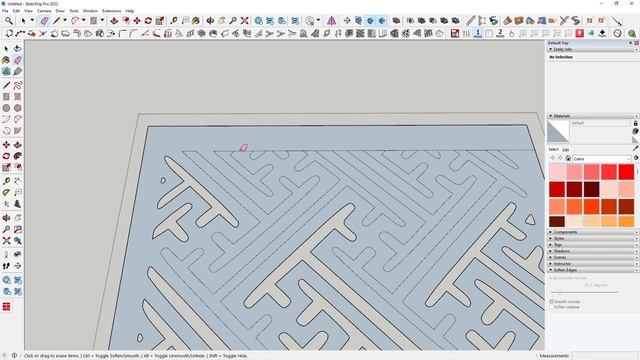Select the Line tool in the left toolbar

pyautogui.click(x=6, y=85)
